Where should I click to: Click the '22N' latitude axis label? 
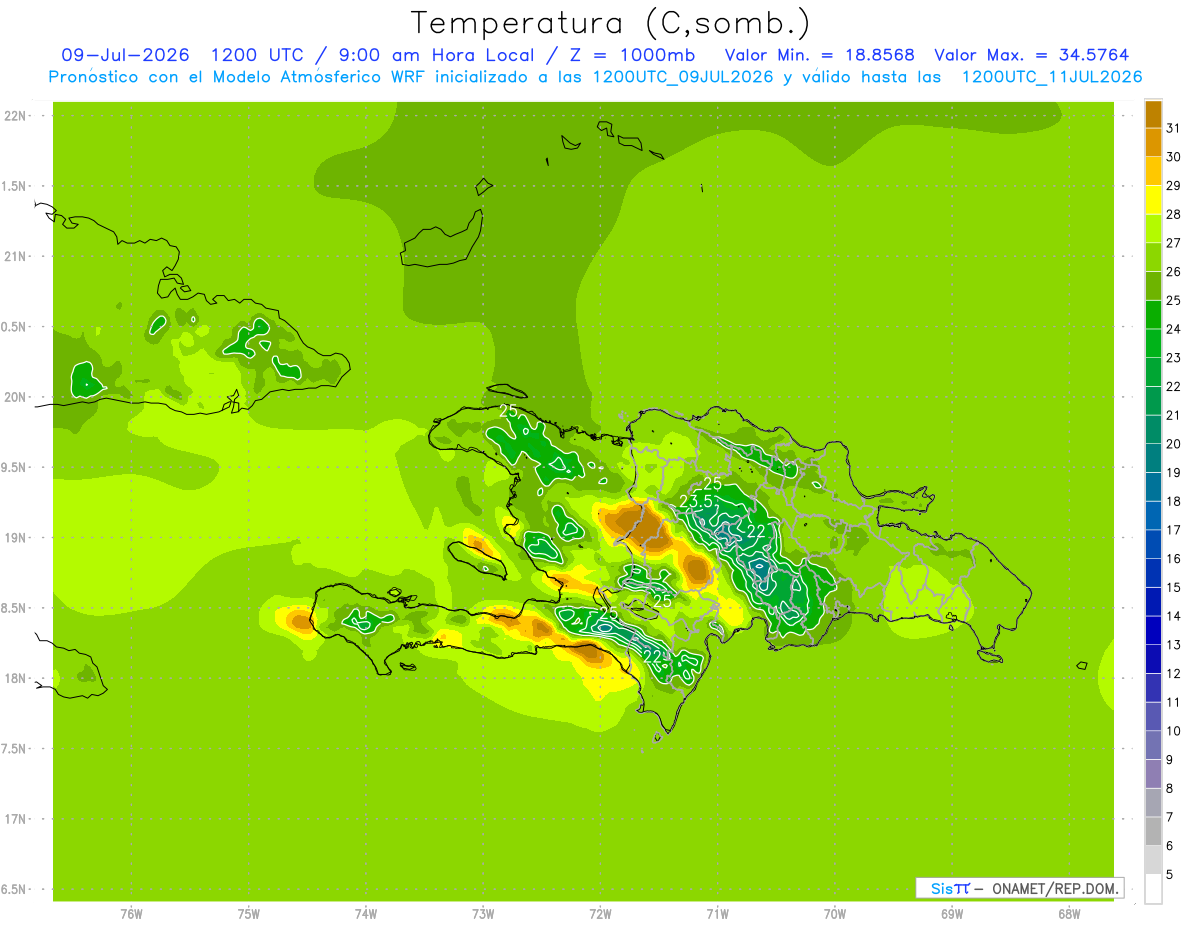coord(14,116)
